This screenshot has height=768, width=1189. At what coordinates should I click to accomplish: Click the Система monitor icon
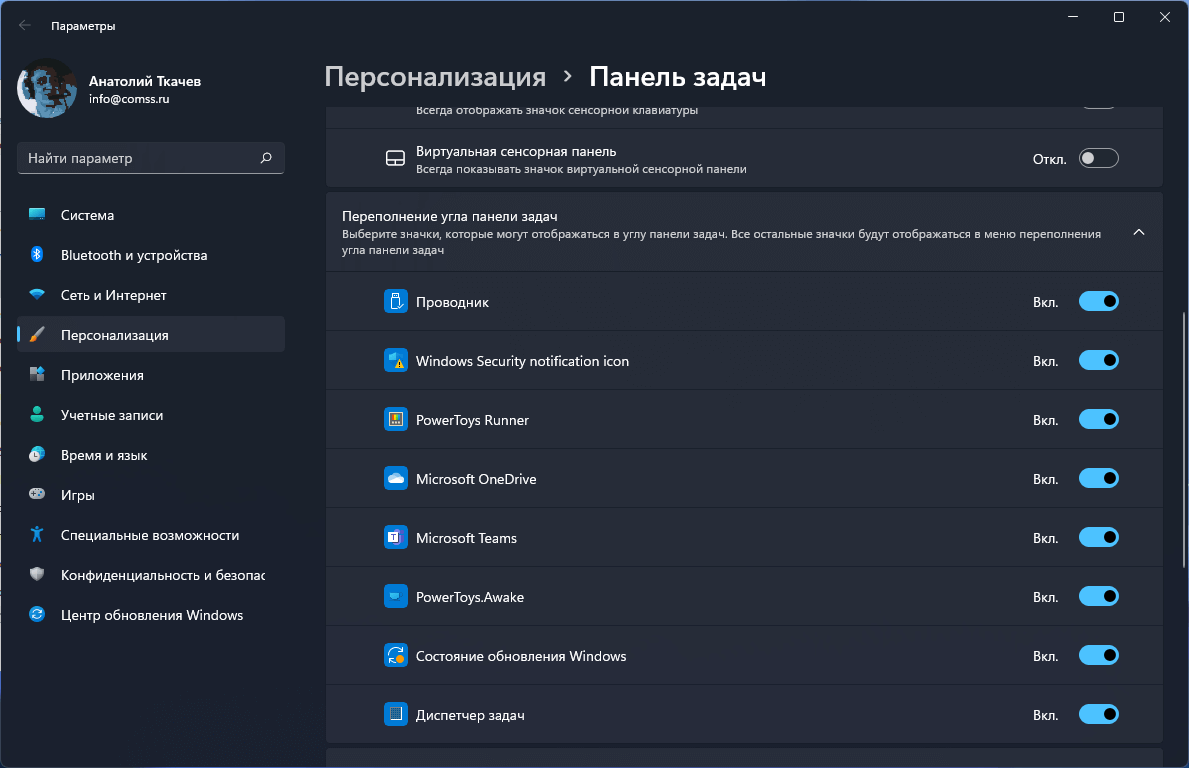tap(36, 215)
